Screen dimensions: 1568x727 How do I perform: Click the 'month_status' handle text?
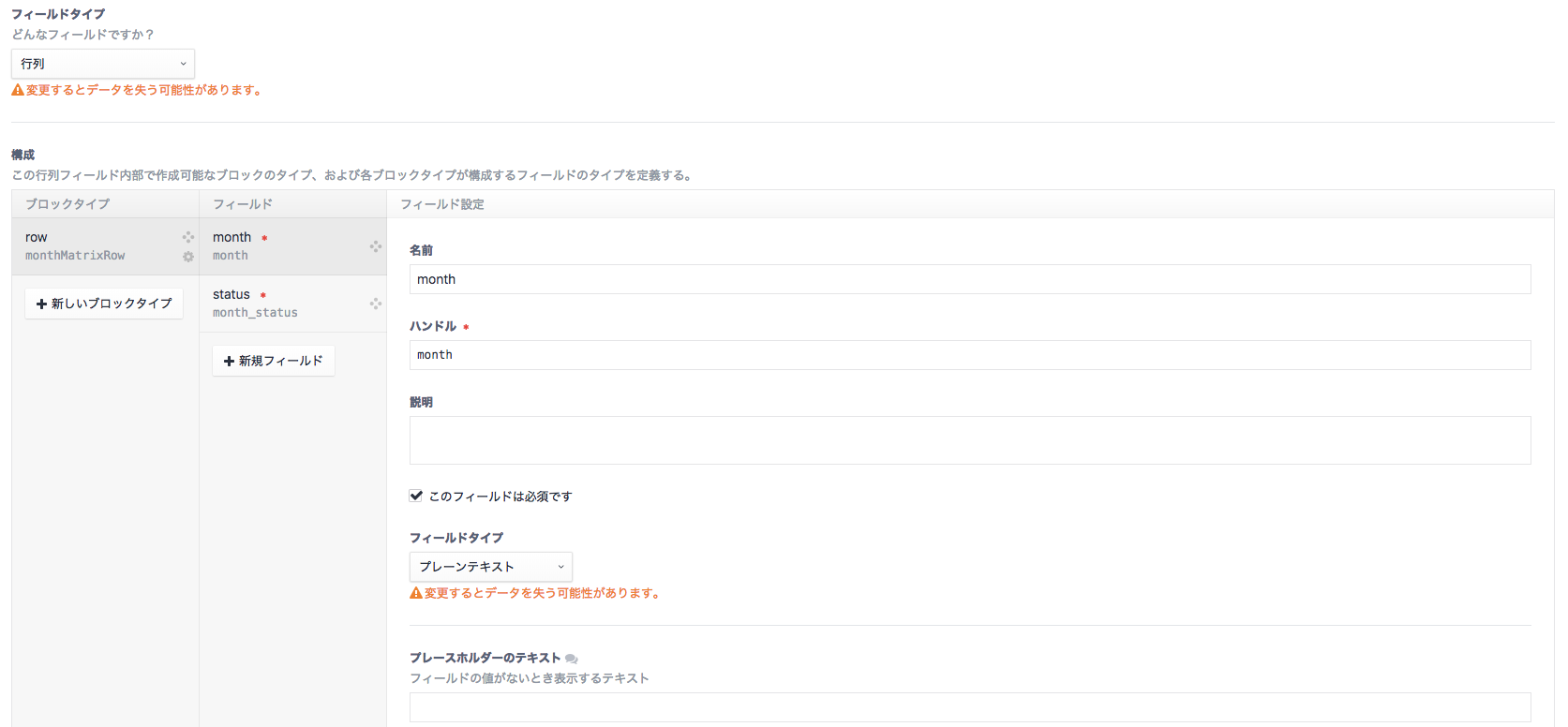tap(255, 313)
